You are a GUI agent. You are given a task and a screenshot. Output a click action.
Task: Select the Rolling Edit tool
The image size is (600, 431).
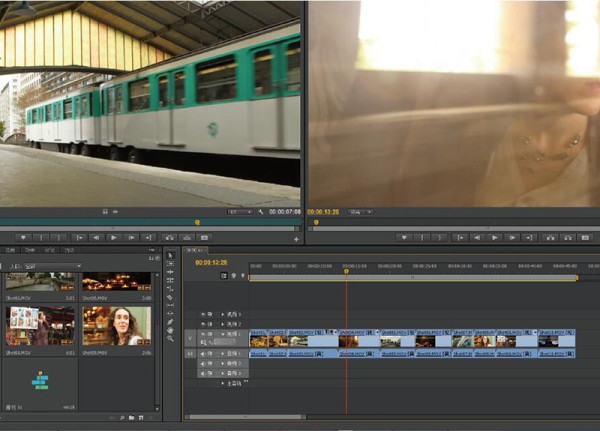coord(171,280)
